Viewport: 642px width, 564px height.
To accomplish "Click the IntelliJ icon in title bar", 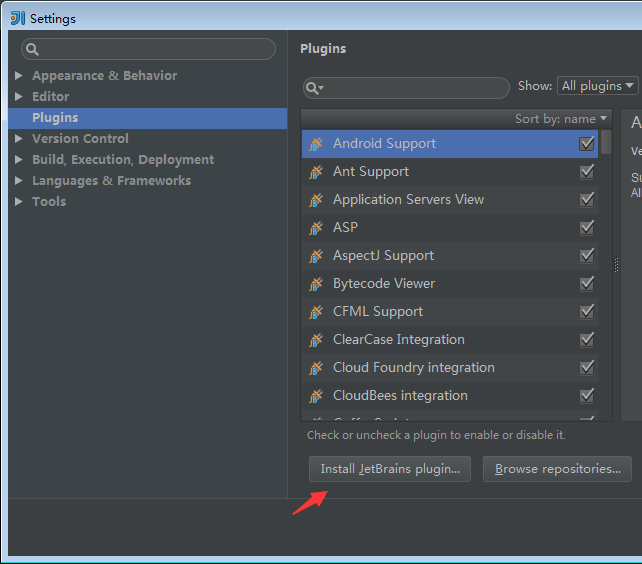I will (x=17, y=18).
